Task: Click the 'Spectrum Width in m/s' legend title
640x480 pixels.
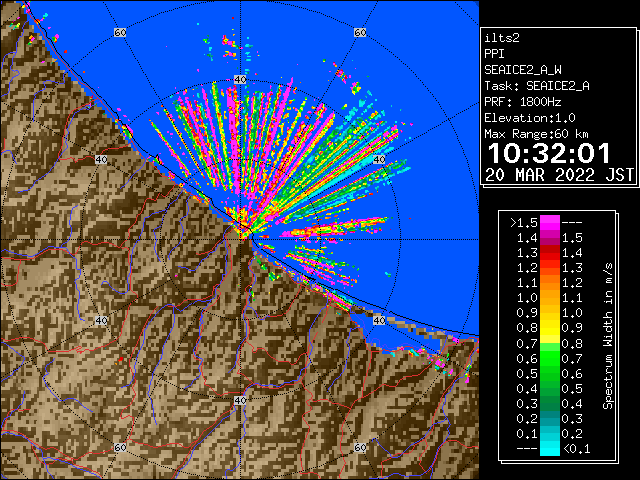Action: tap(608, 336)
